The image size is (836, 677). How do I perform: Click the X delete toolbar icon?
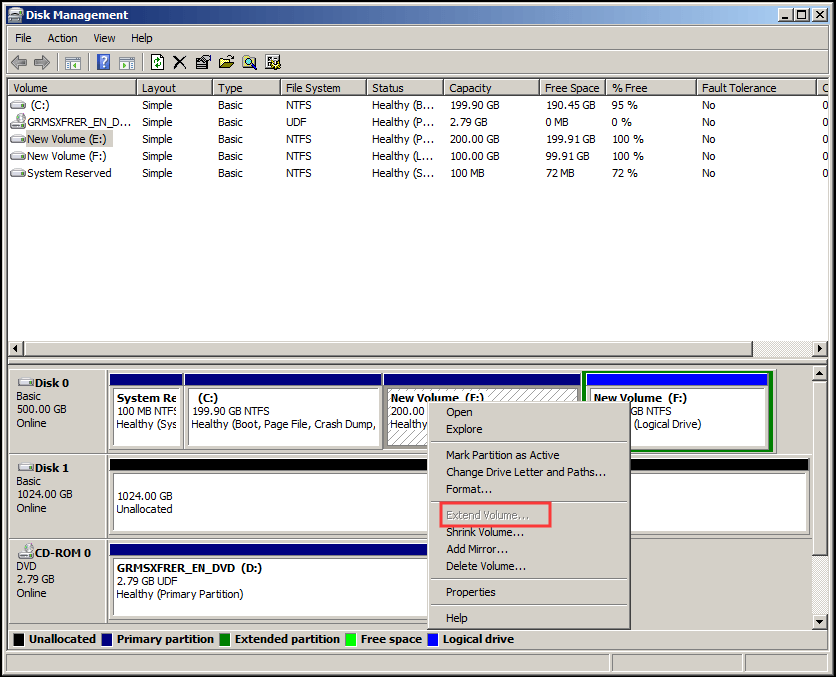(x=181, y=62)
